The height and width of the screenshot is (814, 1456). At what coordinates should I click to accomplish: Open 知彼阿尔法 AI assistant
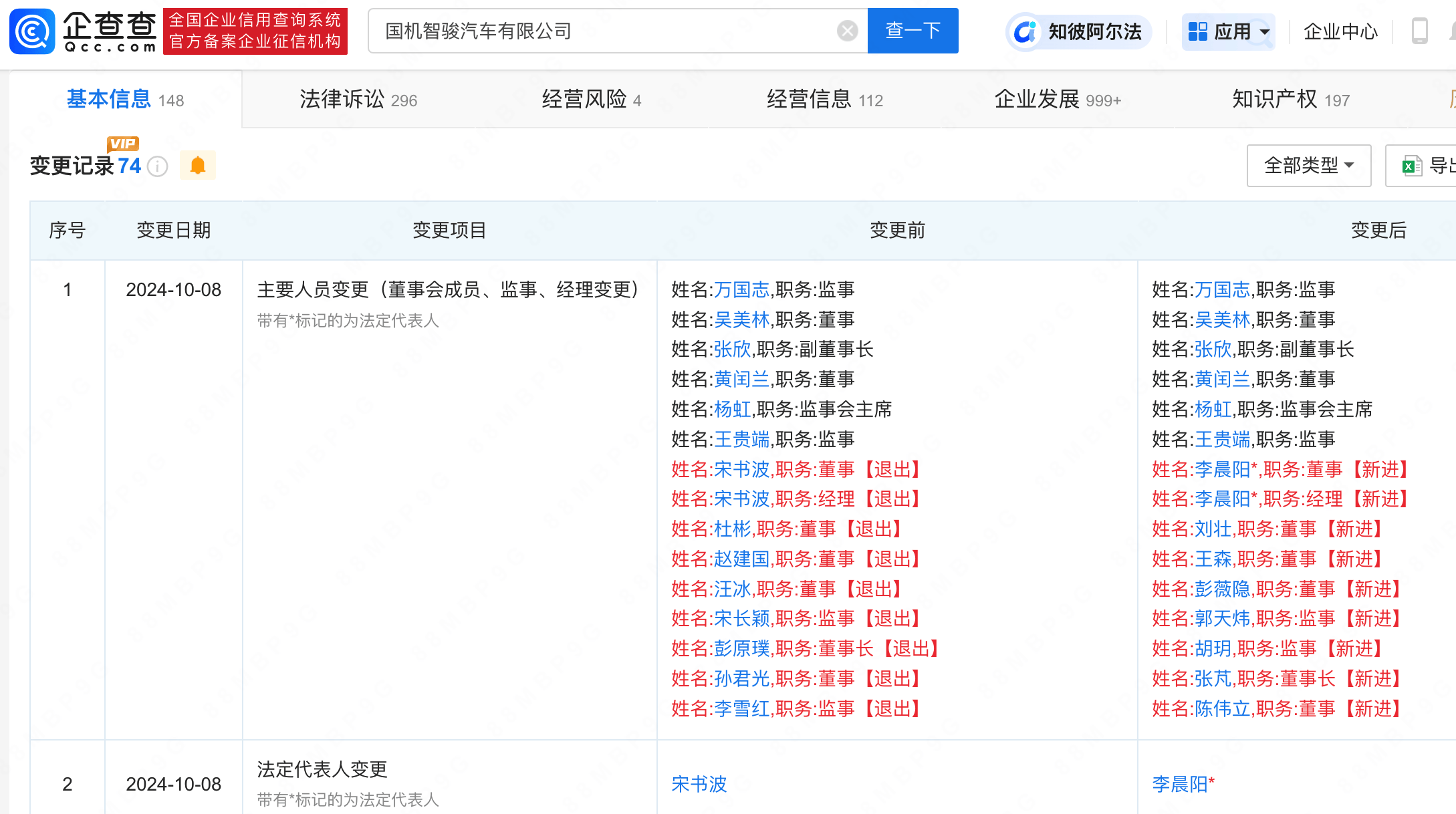coord(1078,31)
